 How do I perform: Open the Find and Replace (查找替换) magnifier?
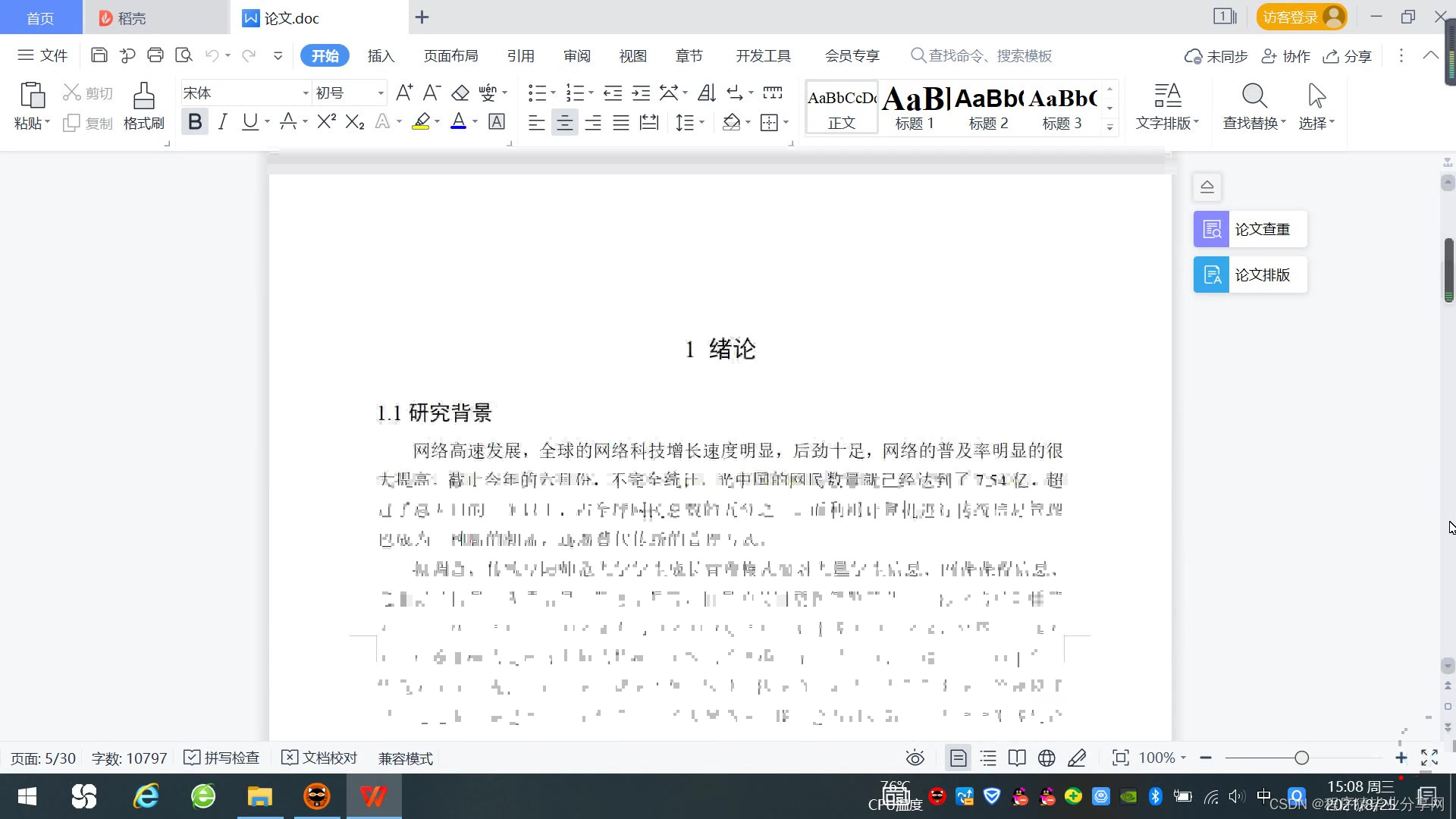pos(1254,97)
